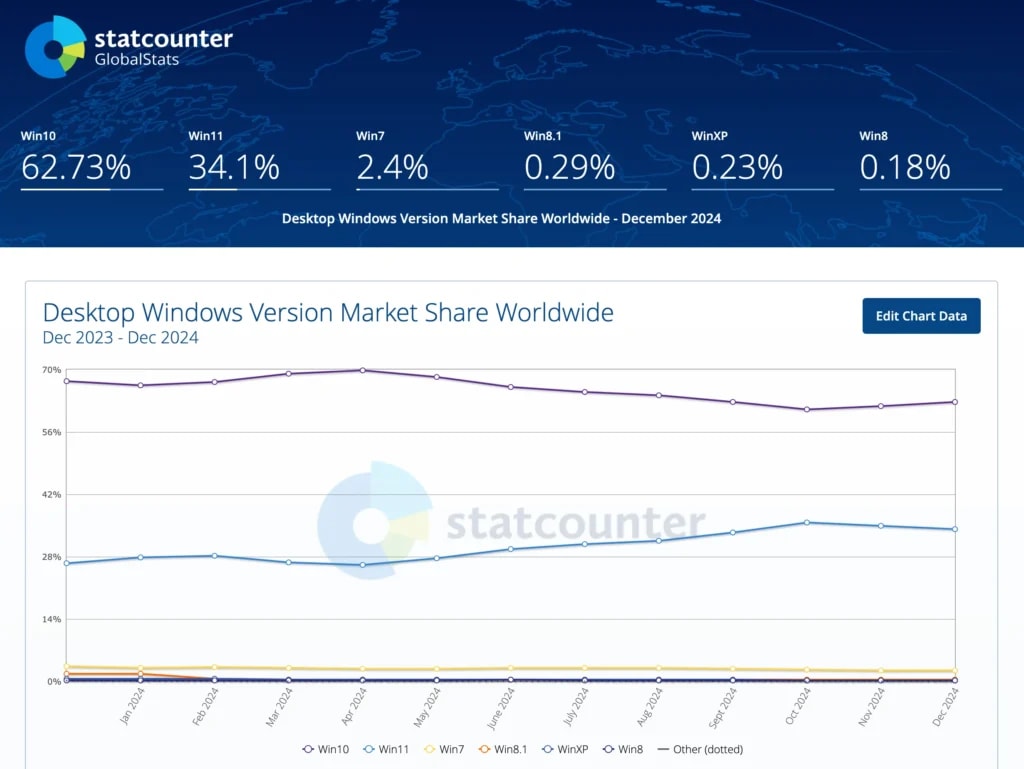Toggle the Win10 series in the legend
Screen dimensions: 1024x769
(x=330, y=749)
